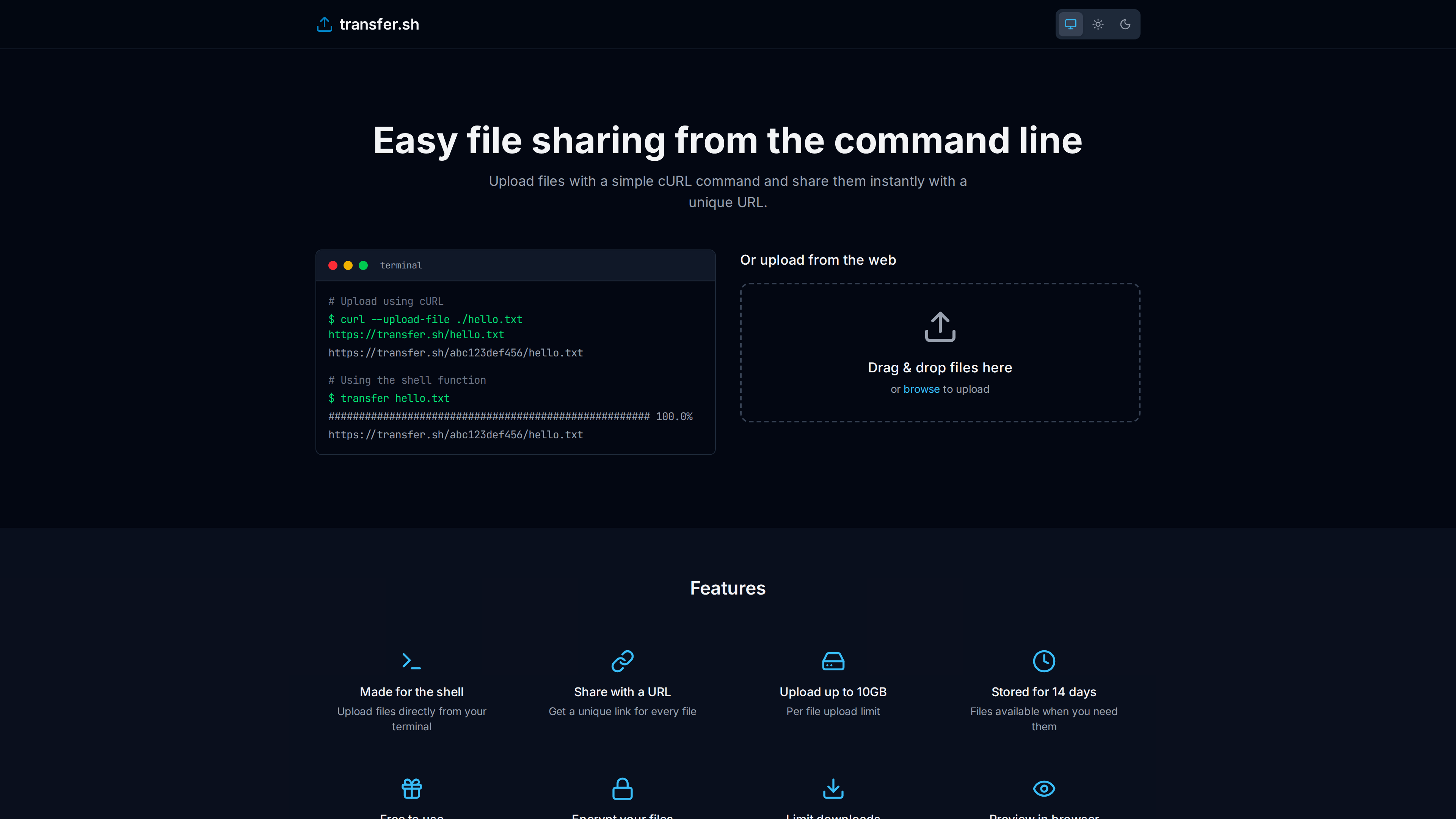1456x819 pixels.
Task: Click the drag and drop upload area
Action: point(940,353)
